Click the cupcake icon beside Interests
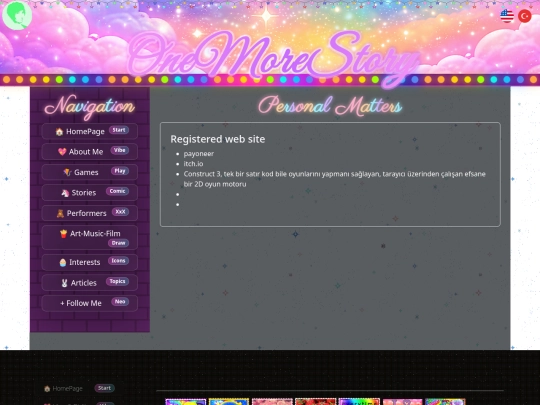Screen dimensions: 540x405 (x=63, y=262)
